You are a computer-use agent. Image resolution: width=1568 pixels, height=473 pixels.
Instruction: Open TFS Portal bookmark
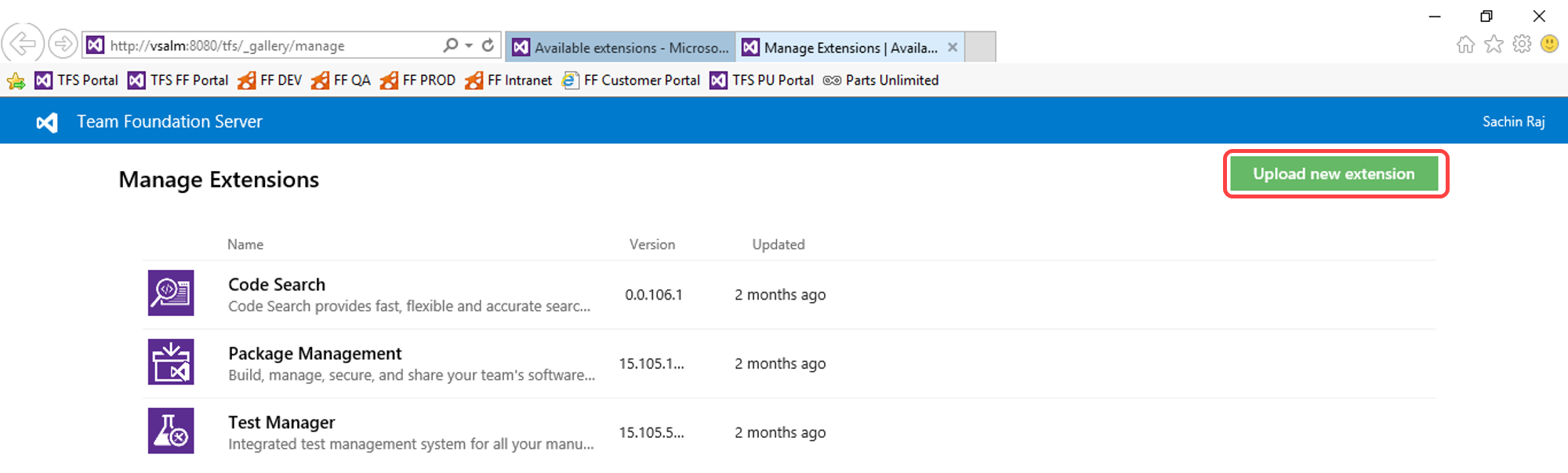point(76,80)
